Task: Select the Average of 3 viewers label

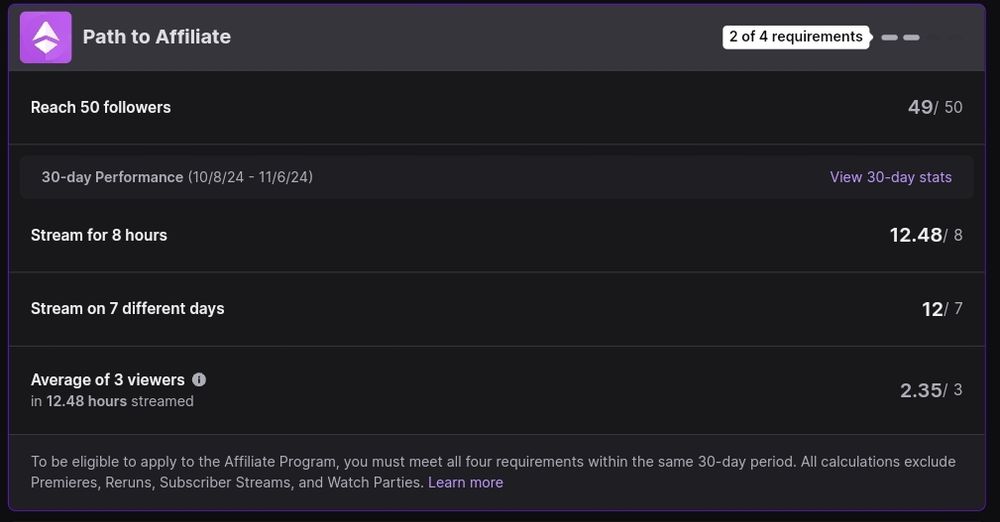Action: 107,380
